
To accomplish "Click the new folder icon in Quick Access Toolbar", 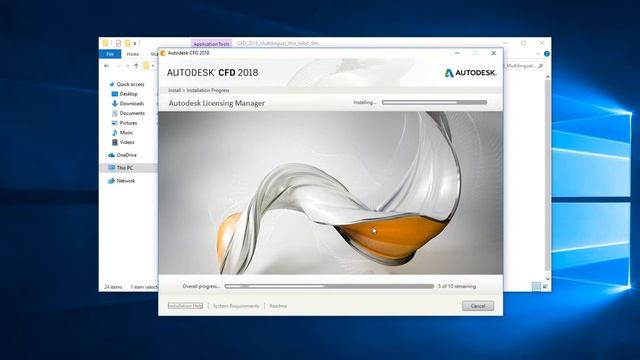I will pos(127,43).
